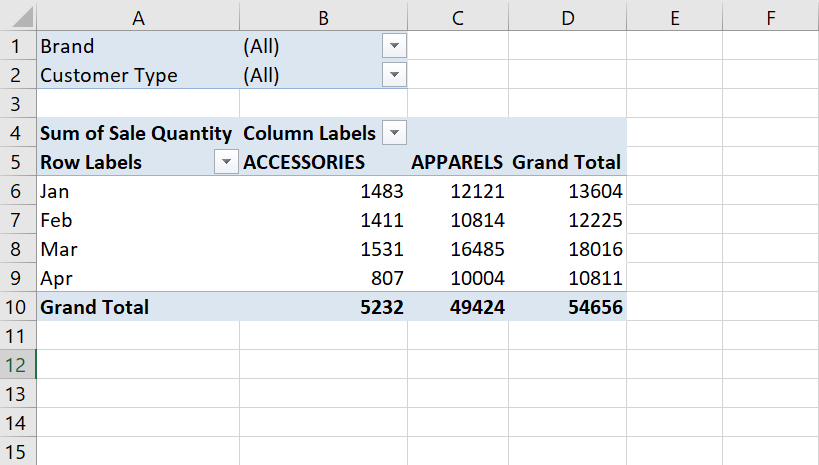Click the cell with value 10814
This screenshot has width=819, height=465.
point(458,220)
